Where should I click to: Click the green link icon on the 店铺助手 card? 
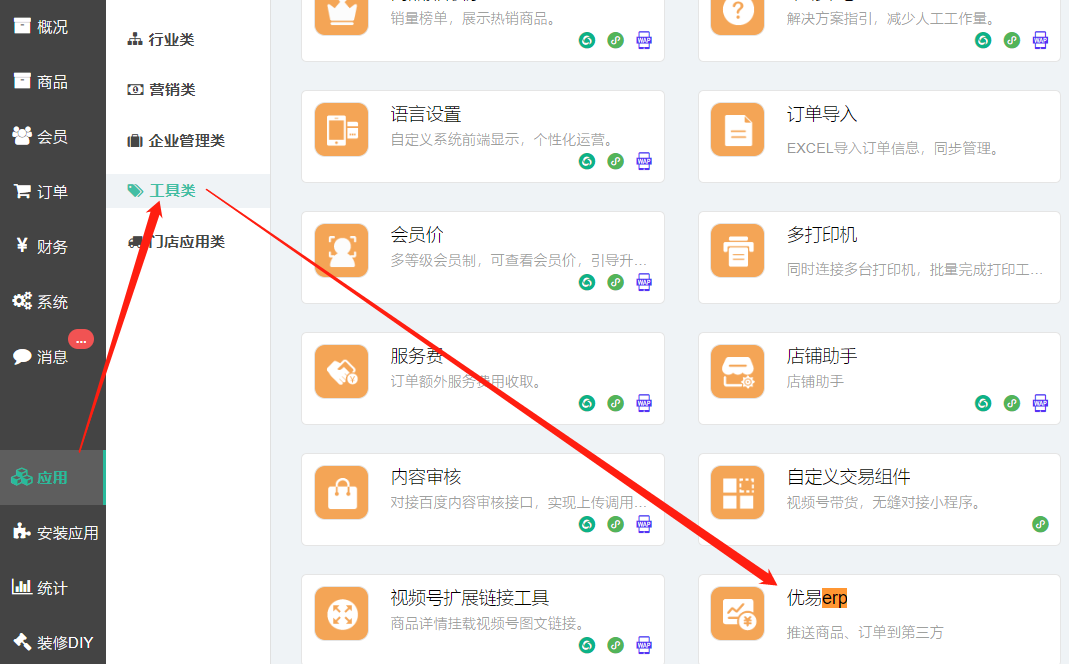[1012, 404]
